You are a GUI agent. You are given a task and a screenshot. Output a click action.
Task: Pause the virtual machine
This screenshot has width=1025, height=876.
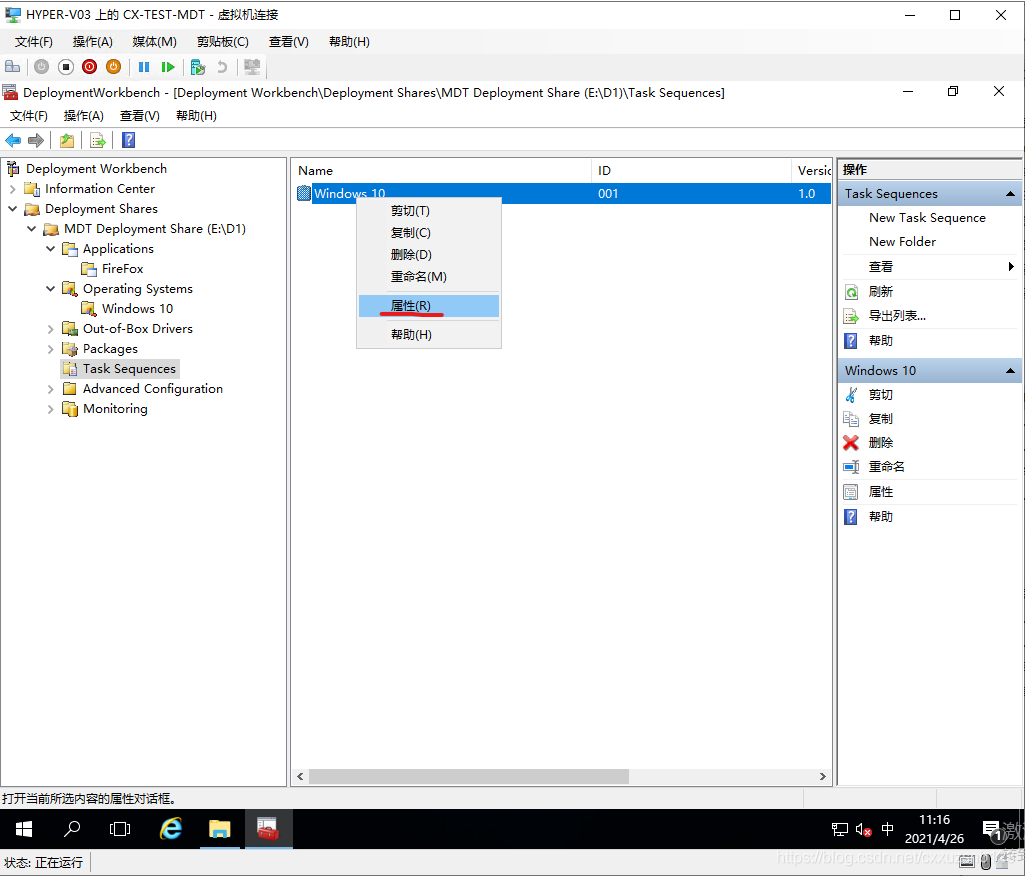pyautogui.click(x=144, y=67)
